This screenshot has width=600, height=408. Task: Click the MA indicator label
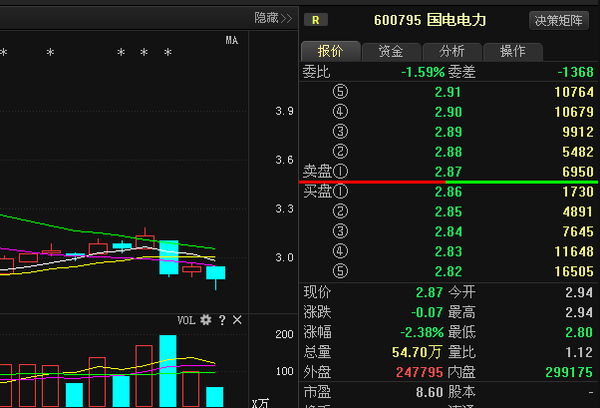pyautogui.click(x=232, y=40)
